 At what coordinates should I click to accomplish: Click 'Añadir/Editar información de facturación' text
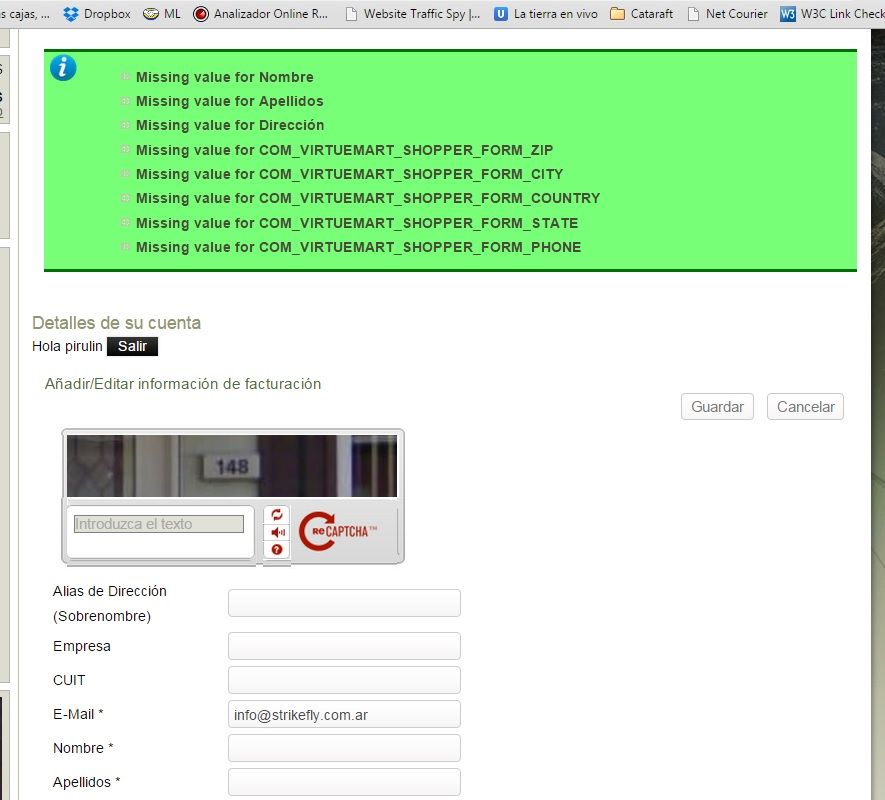pyautogui.click(x=183, y=384)
